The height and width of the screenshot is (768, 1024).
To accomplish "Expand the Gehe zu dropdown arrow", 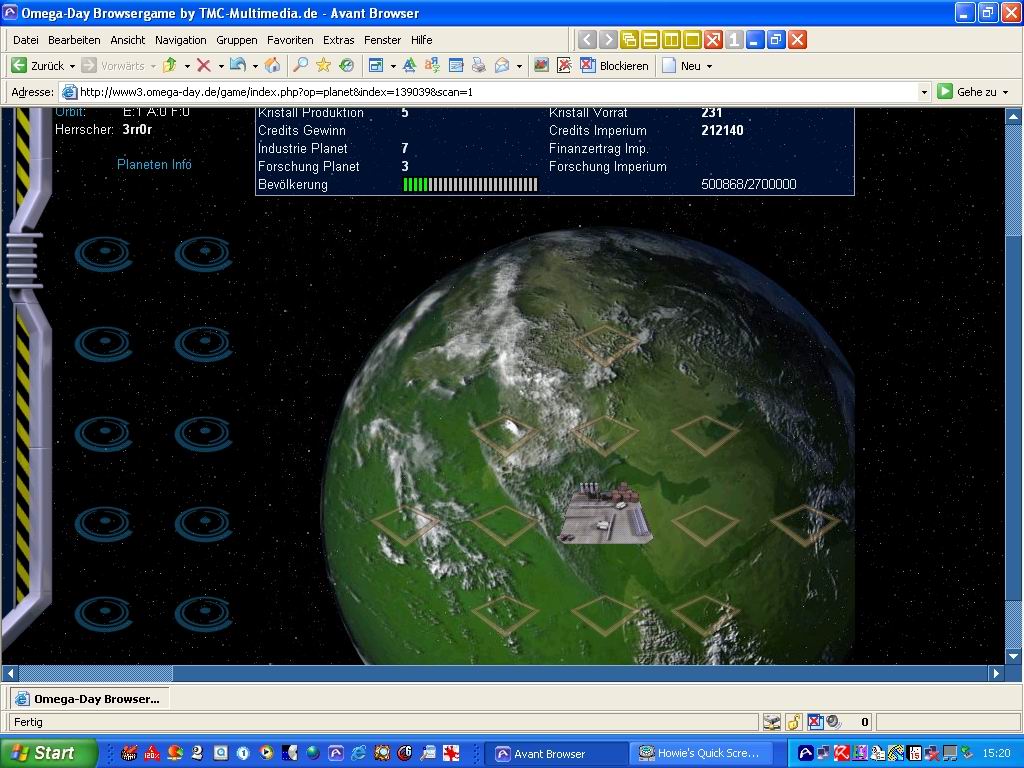I will click(x=1006, y=92).
